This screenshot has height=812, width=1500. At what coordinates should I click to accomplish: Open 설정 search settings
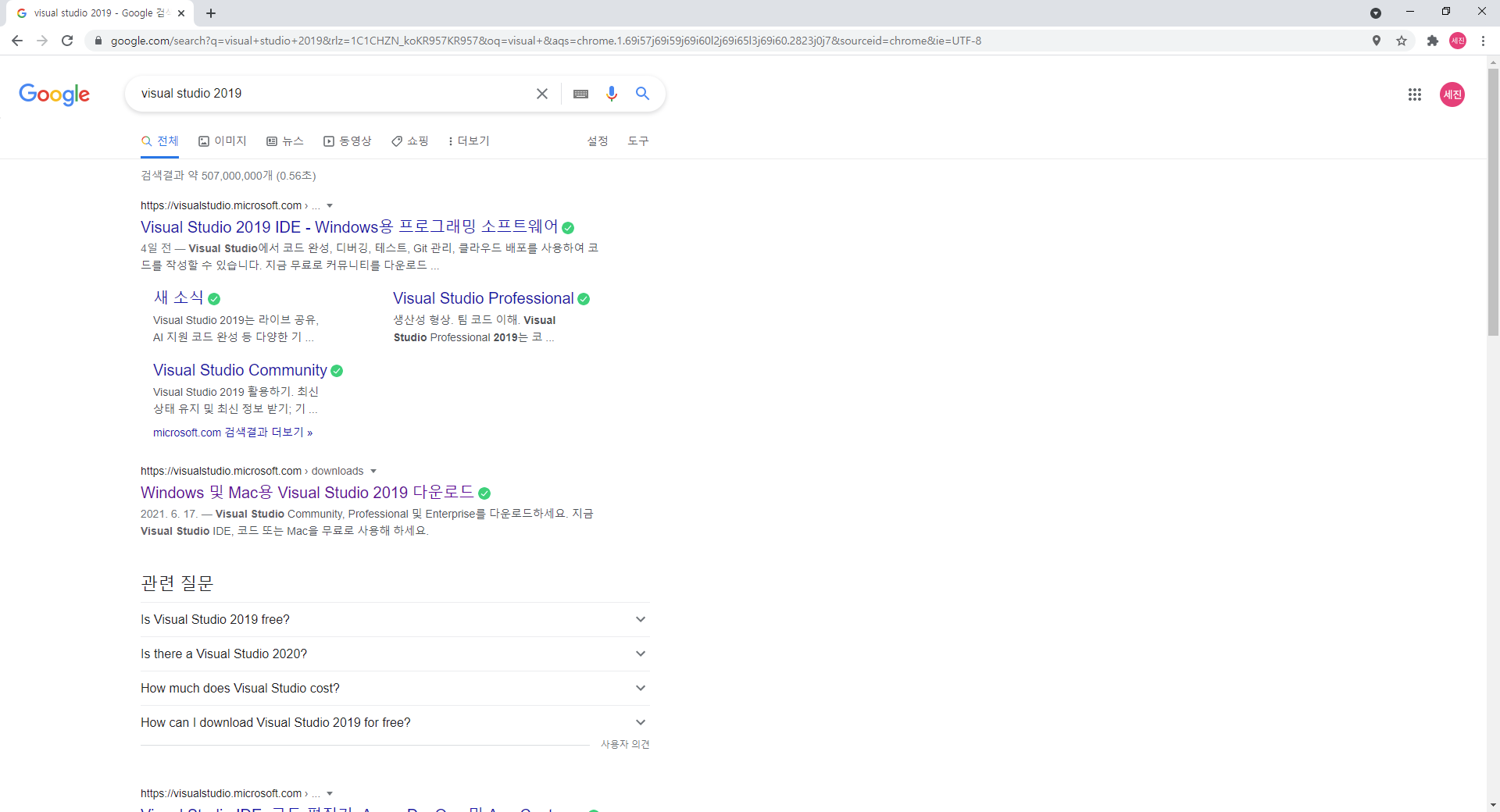pos(598,141)
